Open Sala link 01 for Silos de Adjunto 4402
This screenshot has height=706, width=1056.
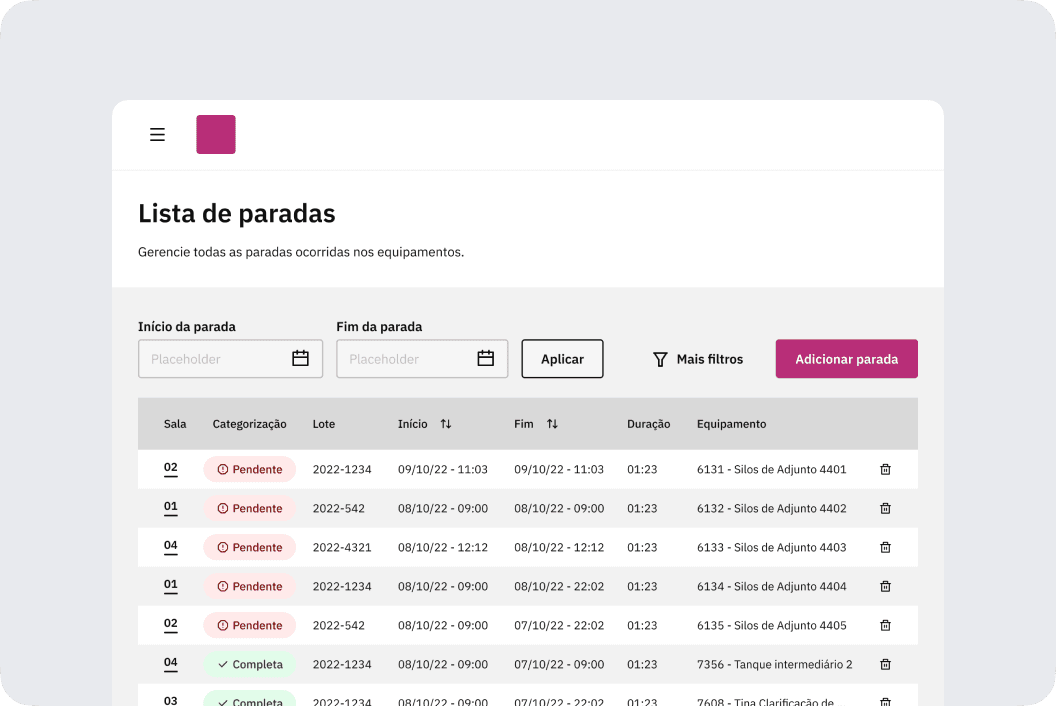[171, 507]
